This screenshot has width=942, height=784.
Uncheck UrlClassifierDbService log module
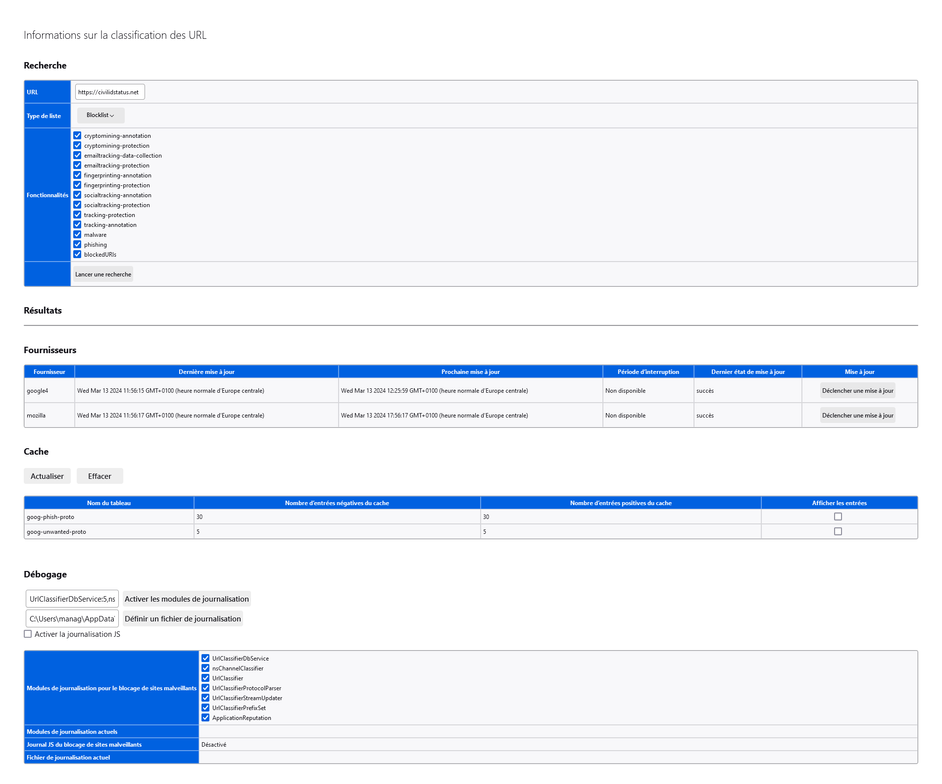tap(205, 658)
